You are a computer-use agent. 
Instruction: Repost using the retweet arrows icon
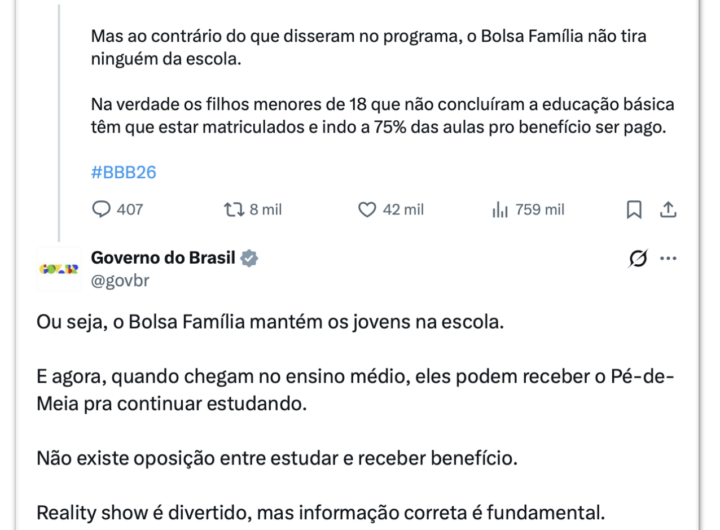(233, 210)
